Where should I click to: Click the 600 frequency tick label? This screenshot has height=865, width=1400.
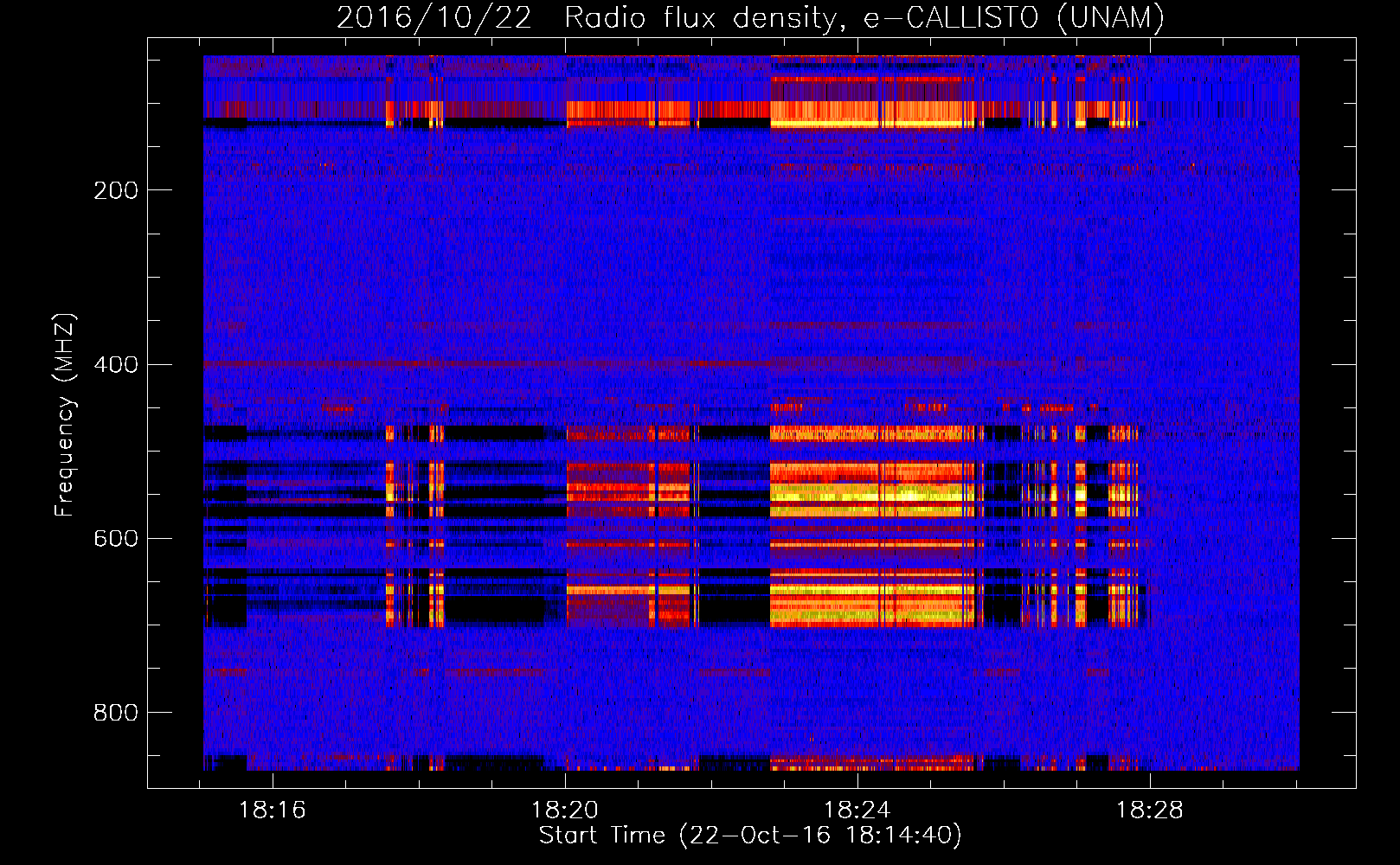[x=116, y=538]
